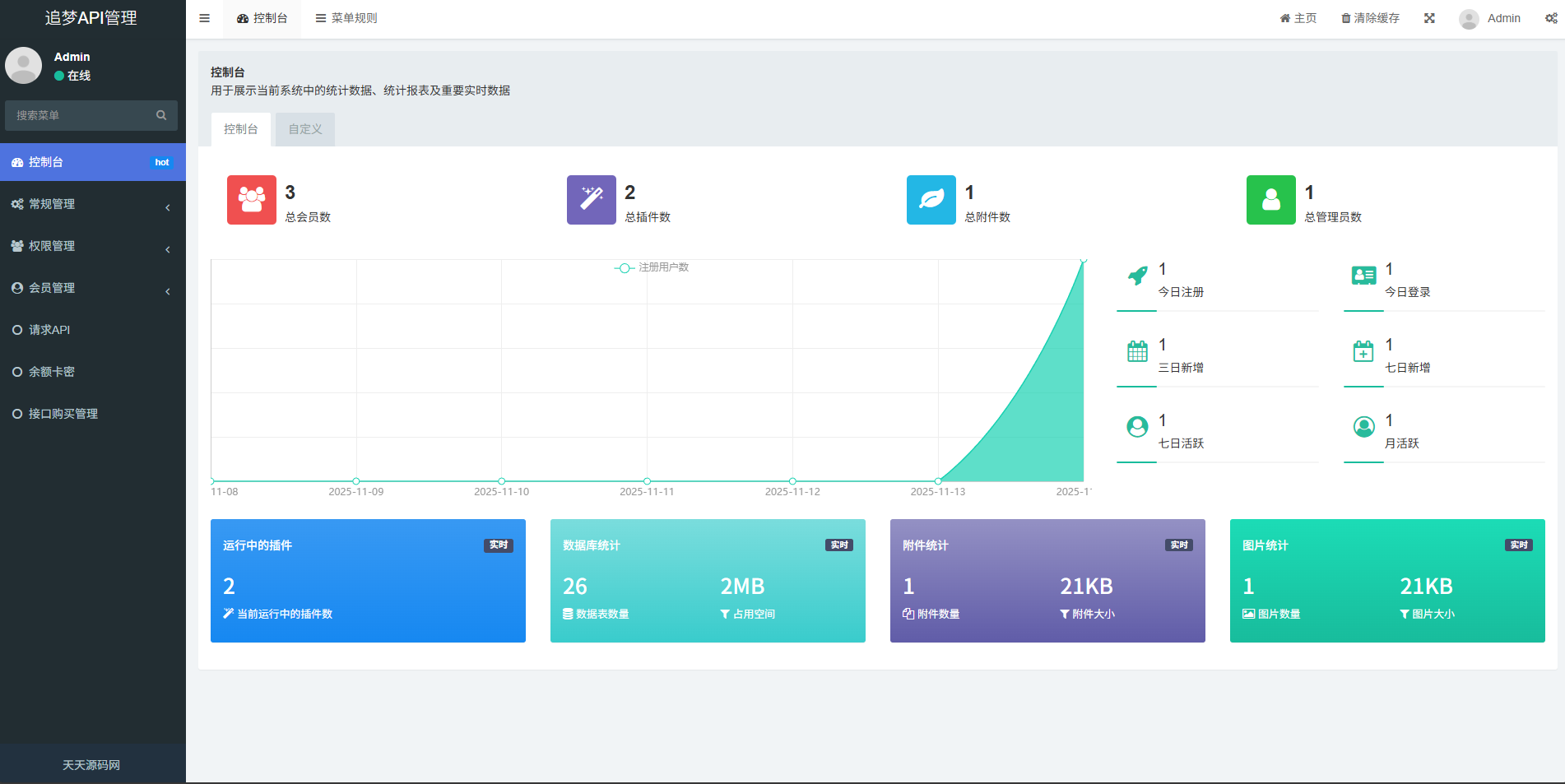The height and width of the screenshot is (784, 1565).
Task: Click the rocket 今日注册 icon
Action: click(1137, 277)
